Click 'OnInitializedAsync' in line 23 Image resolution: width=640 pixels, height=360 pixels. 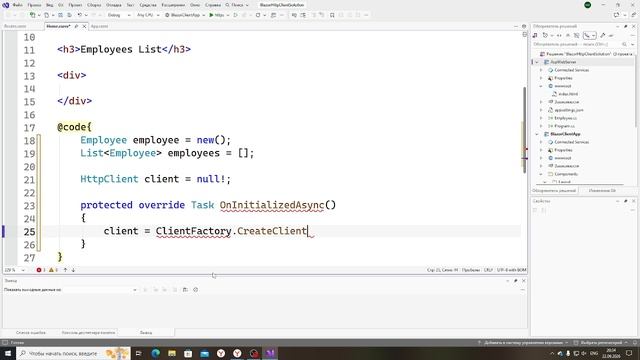click(271, 205)
